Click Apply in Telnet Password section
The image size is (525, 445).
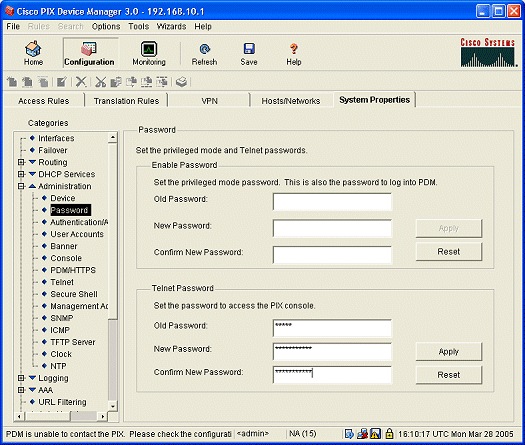click(x=449, y=352)
